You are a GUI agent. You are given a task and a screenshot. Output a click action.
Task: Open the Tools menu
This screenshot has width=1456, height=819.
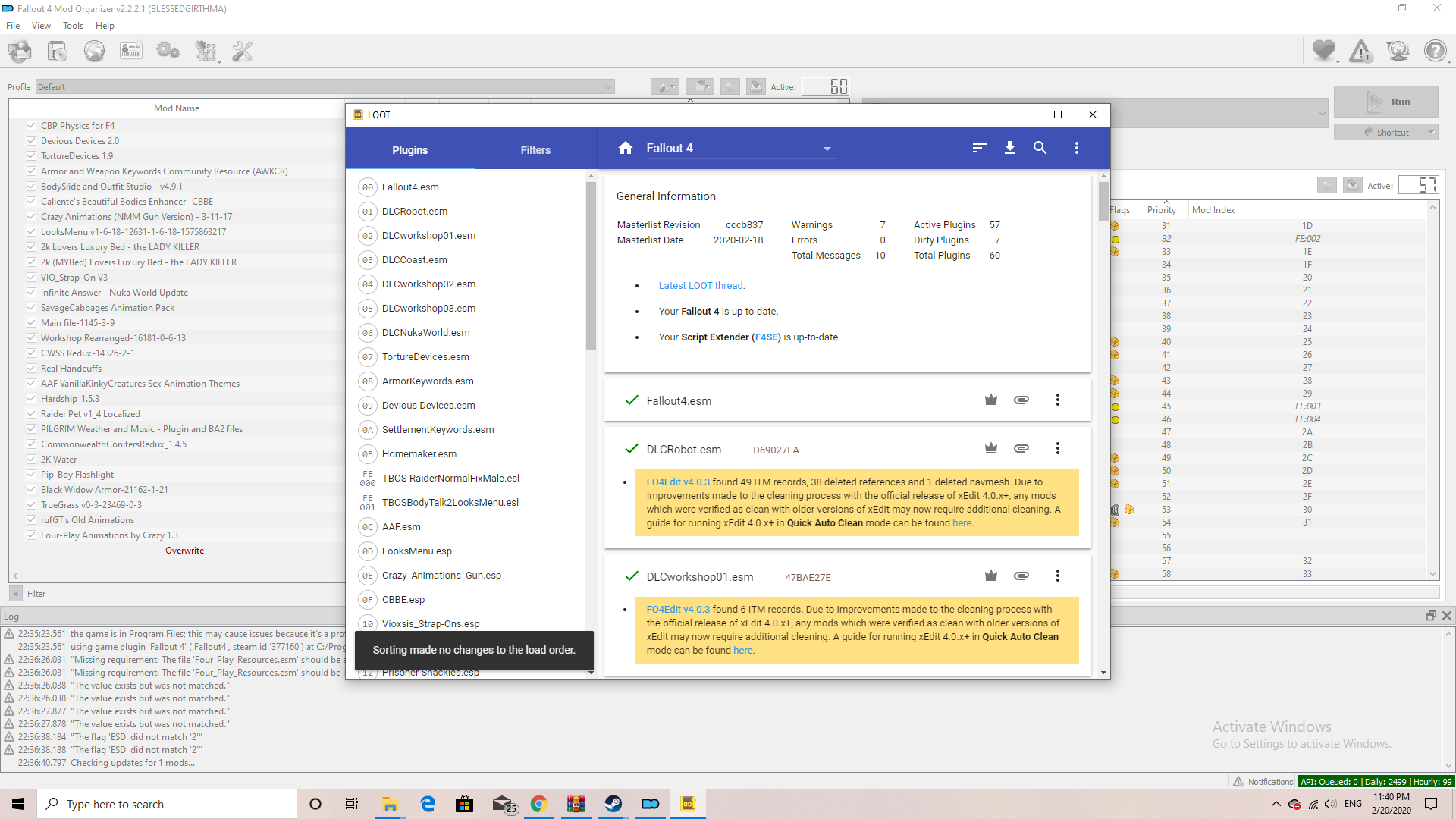[x=73, y=26]
